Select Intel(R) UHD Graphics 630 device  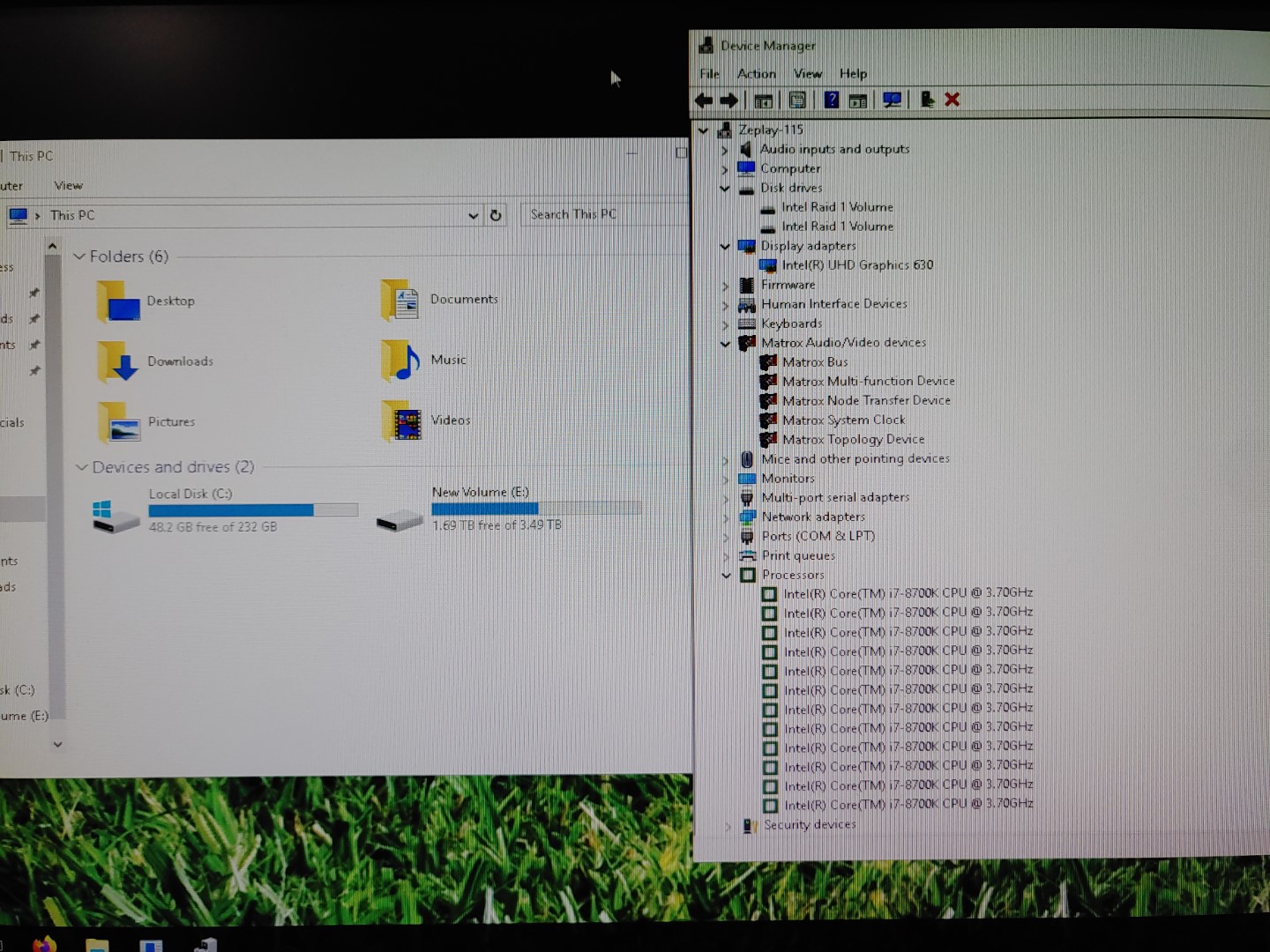click(x=856, y=265)
